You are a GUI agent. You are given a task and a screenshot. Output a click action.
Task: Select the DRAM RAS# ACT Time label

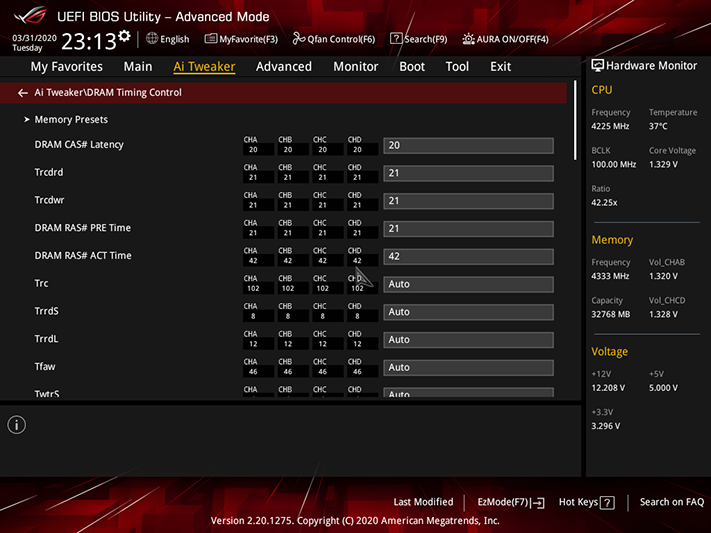(83, 256)
